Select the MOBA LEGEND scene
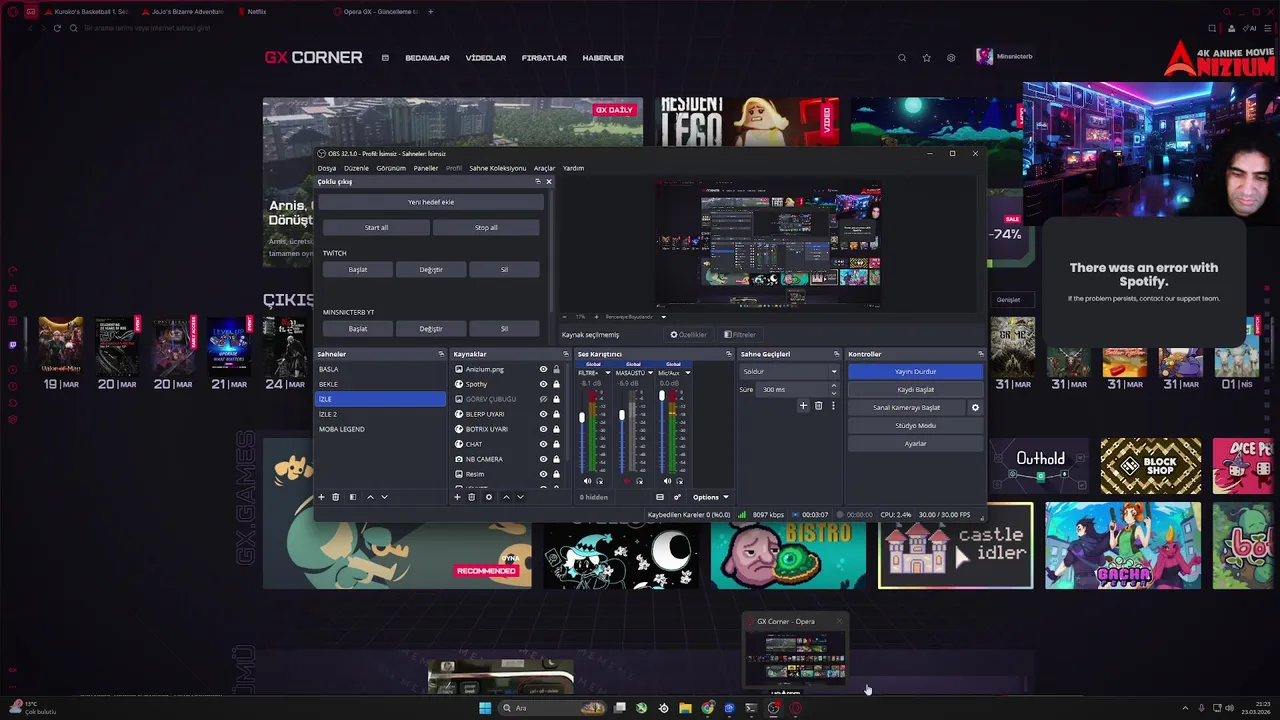The image size is (1280, 720). 380,429
